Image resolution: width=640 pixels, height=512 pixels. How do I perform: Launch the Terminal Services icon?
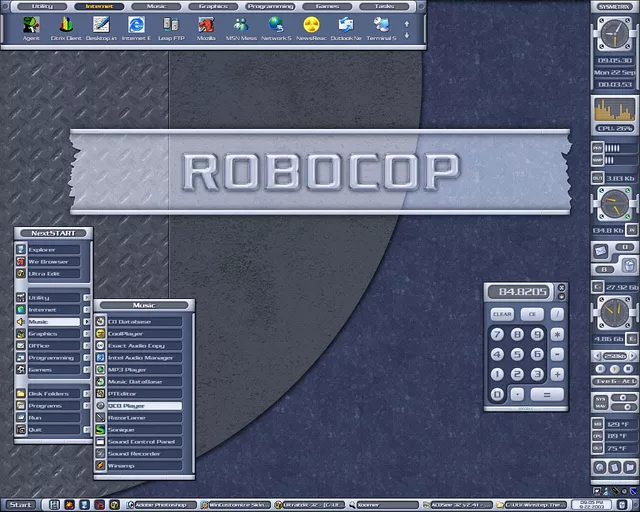[381, 25]
